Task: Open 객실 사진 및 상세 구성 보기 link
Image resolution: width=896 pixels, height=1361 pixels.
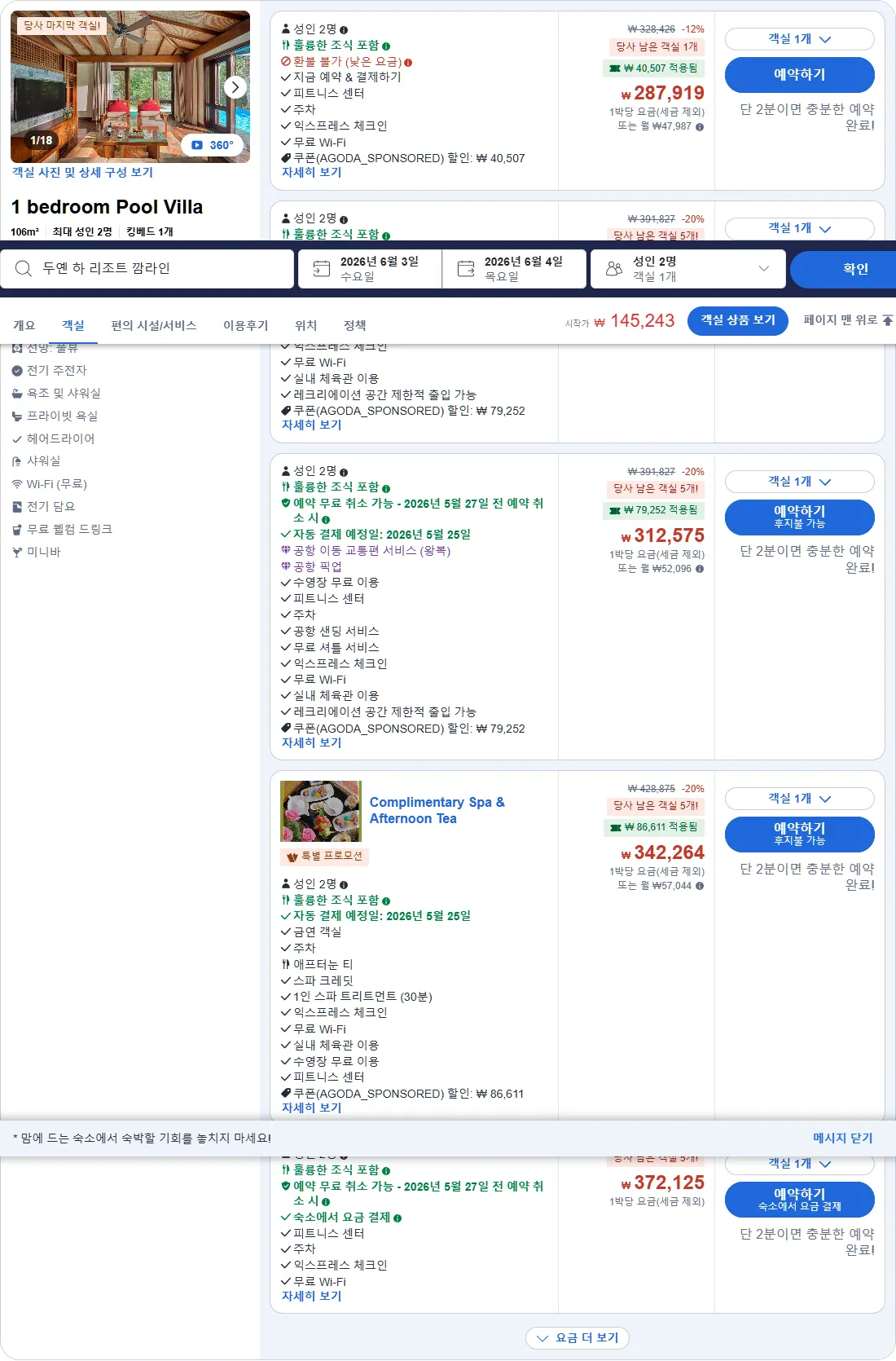Action: 82,173
